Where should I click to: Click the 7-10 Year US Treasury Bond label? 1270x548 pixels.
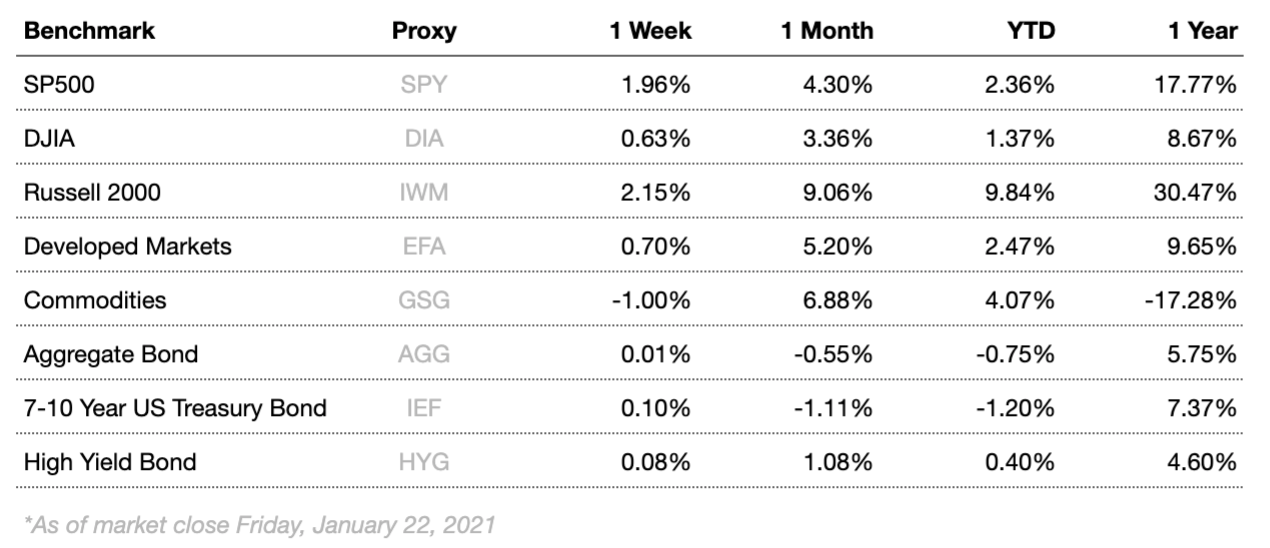click(175, 408)
